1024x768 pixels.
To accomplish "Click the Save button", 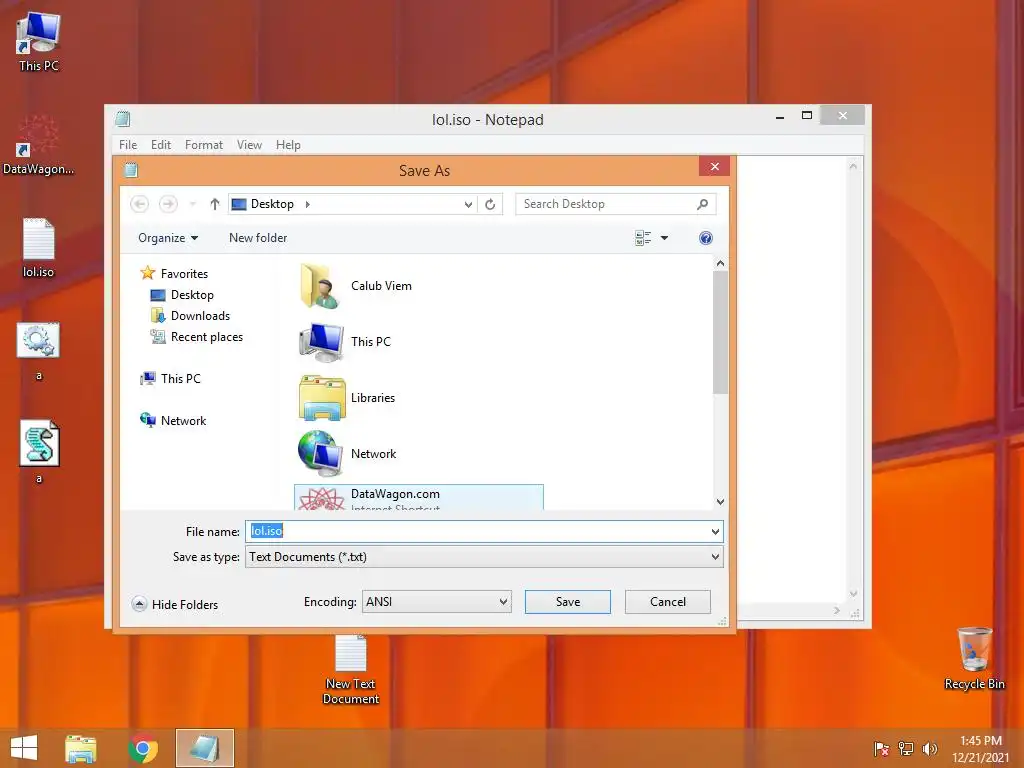I will (x=568, y=601).
